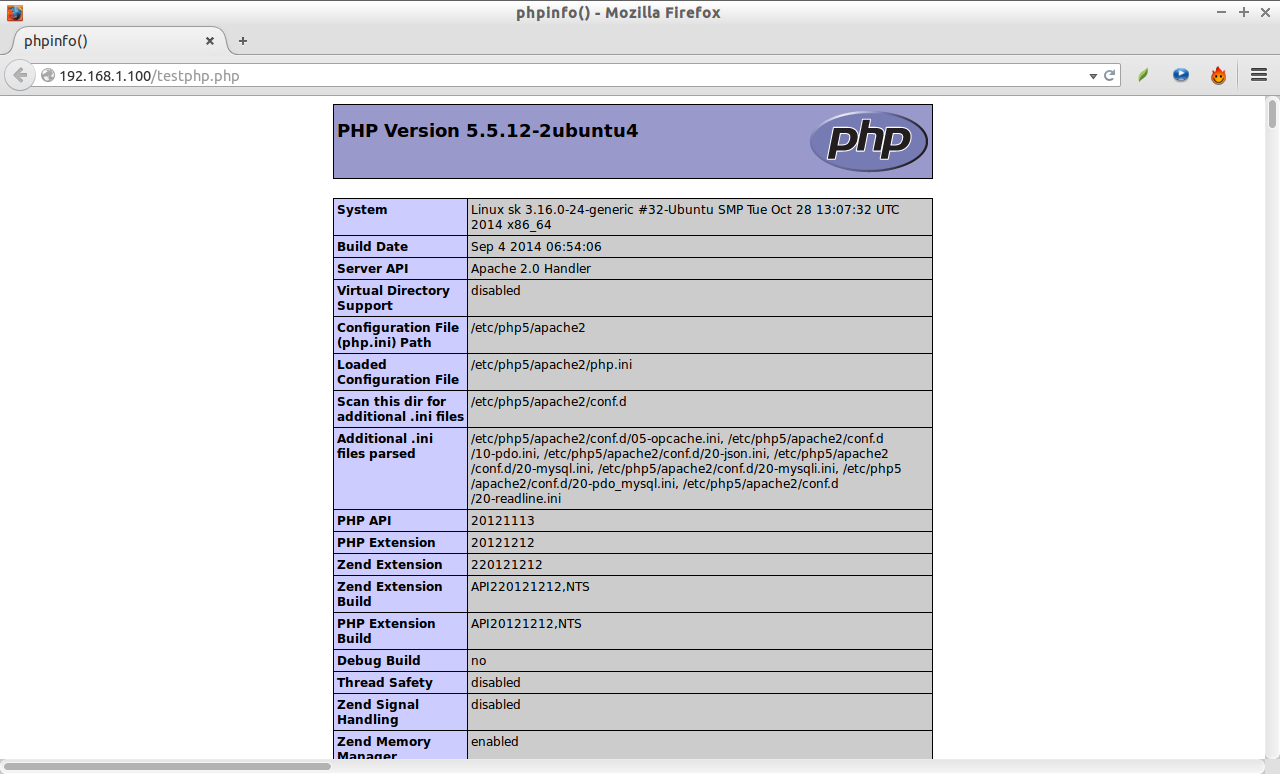Click the 'PHP Extension Build' label
The image size is (1280, 774).
tap(386, 631)
